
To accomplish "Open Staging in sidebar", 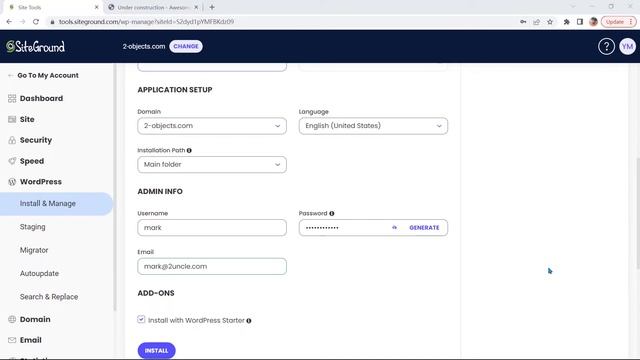I will click(33, 227).
